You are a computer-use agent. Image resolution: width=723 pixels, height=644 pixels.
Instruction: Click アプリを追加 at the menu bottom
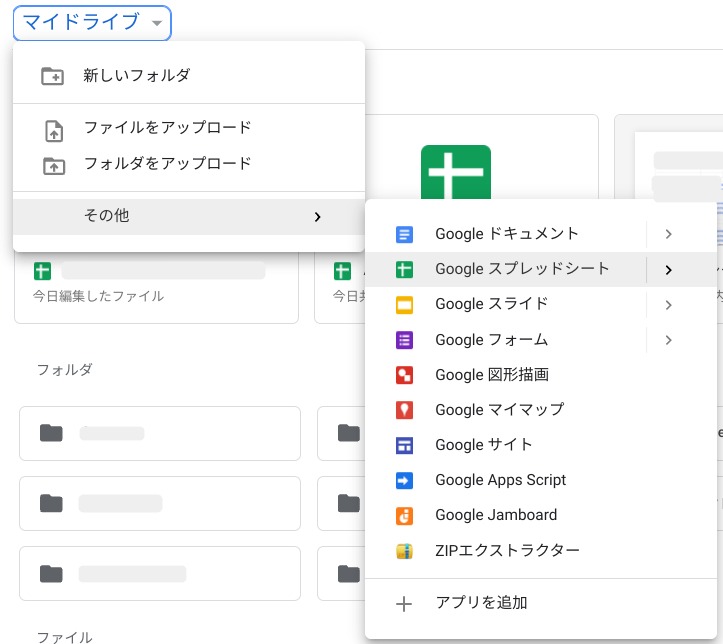pos(481,603)
